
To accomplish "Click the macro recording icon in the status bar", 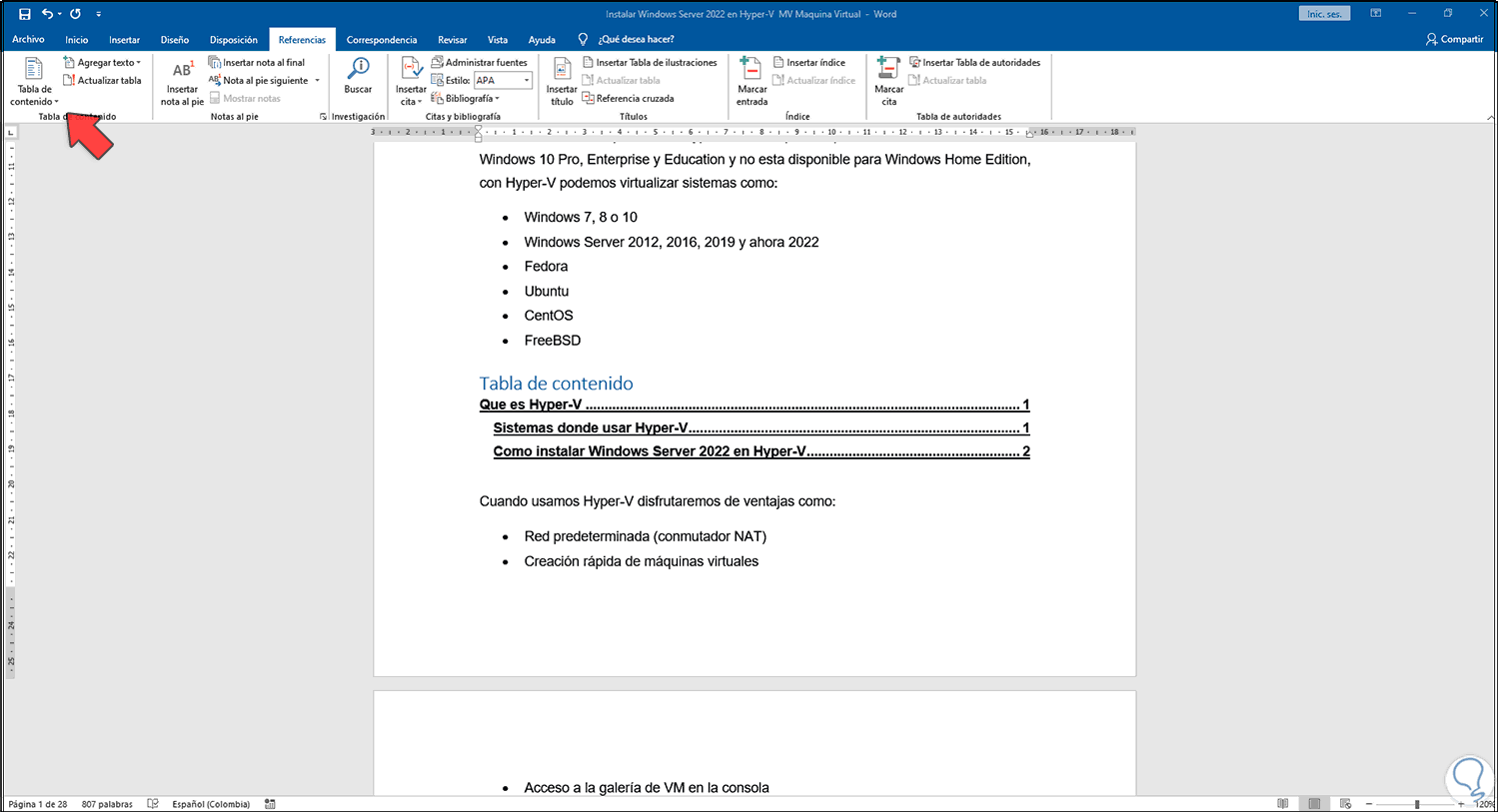I will 270,804.
